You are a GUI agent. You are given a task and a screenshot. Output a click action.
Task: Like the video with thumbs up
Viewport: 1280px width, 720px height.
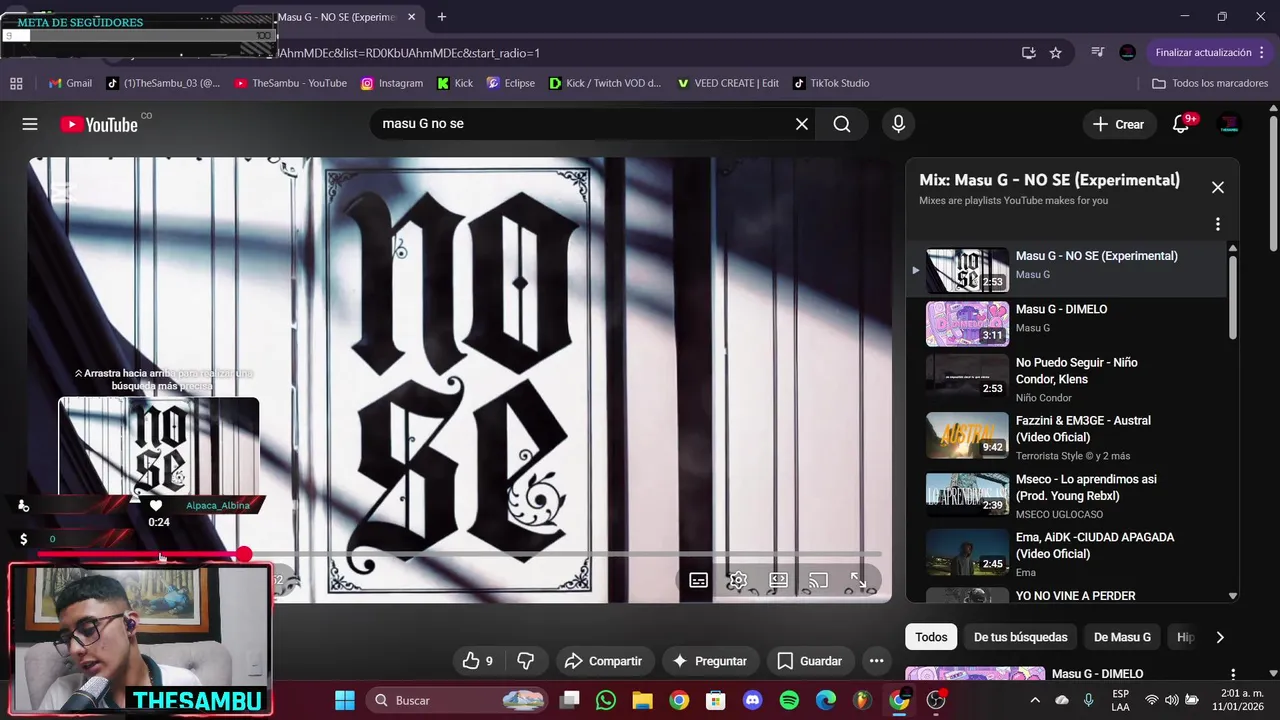[x=478, y=661]
